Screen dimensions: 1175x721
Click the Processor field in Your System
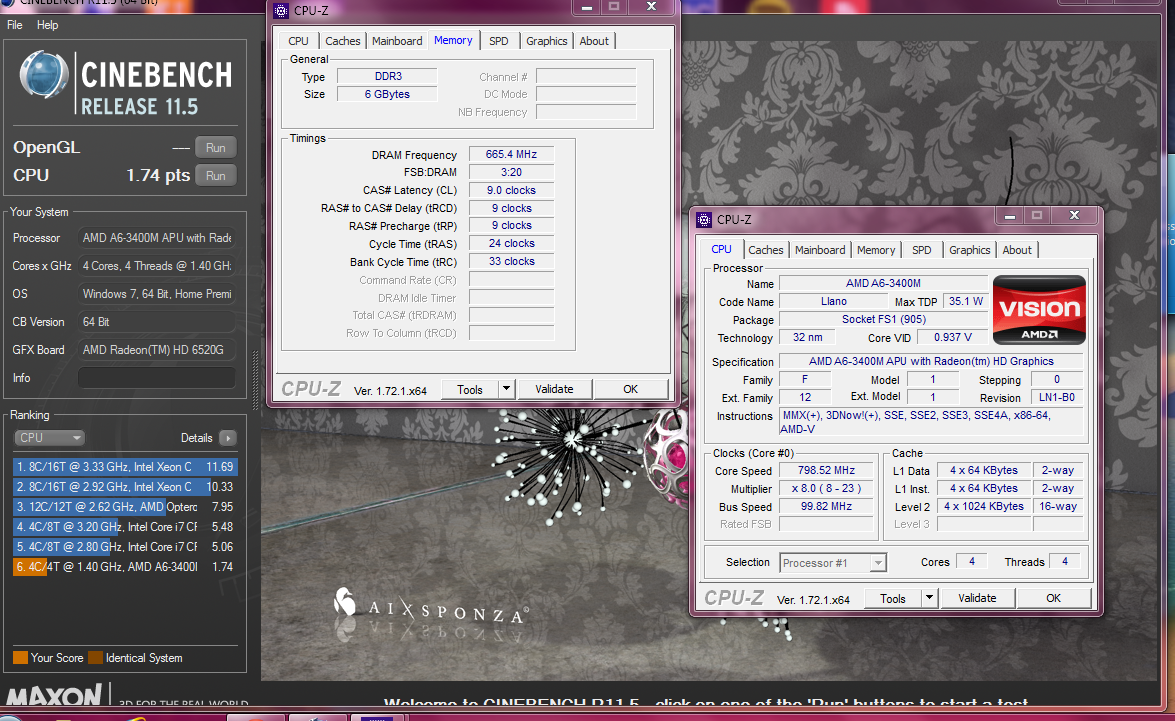click(x=157, y=238)
